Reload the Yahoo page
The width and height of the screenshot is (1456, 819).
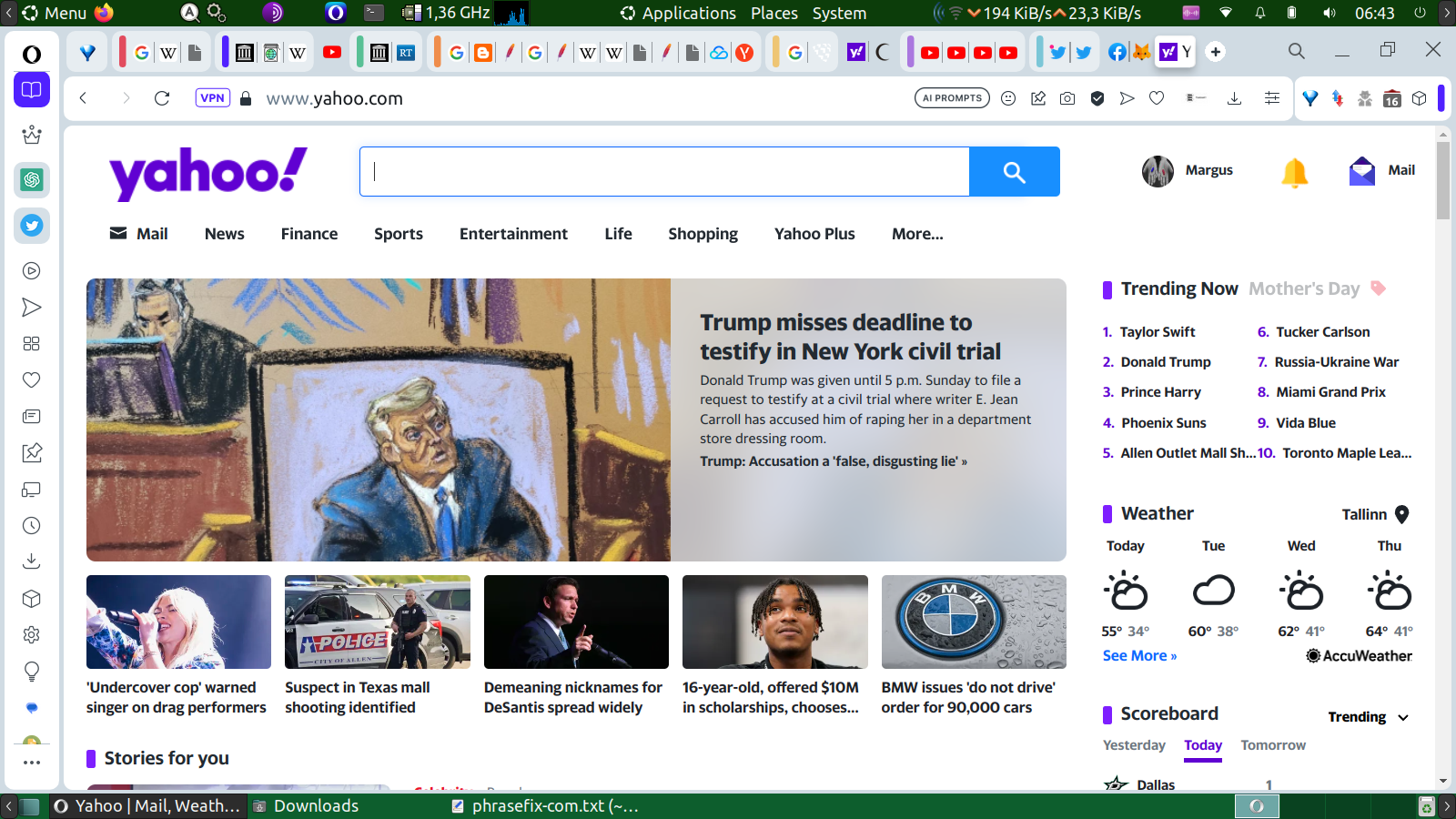(x=162, y=98)
